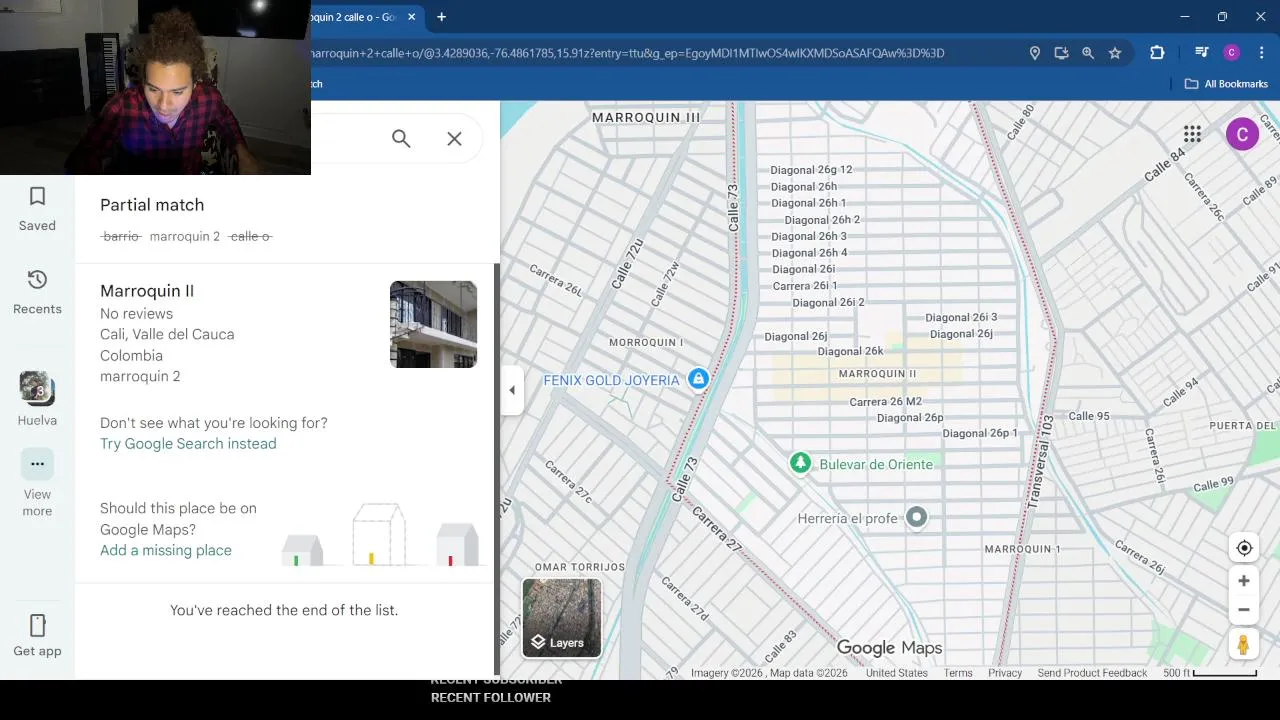Close the current browser tab
Viewport: 1280px width, 720px height.
coord(411,17)
